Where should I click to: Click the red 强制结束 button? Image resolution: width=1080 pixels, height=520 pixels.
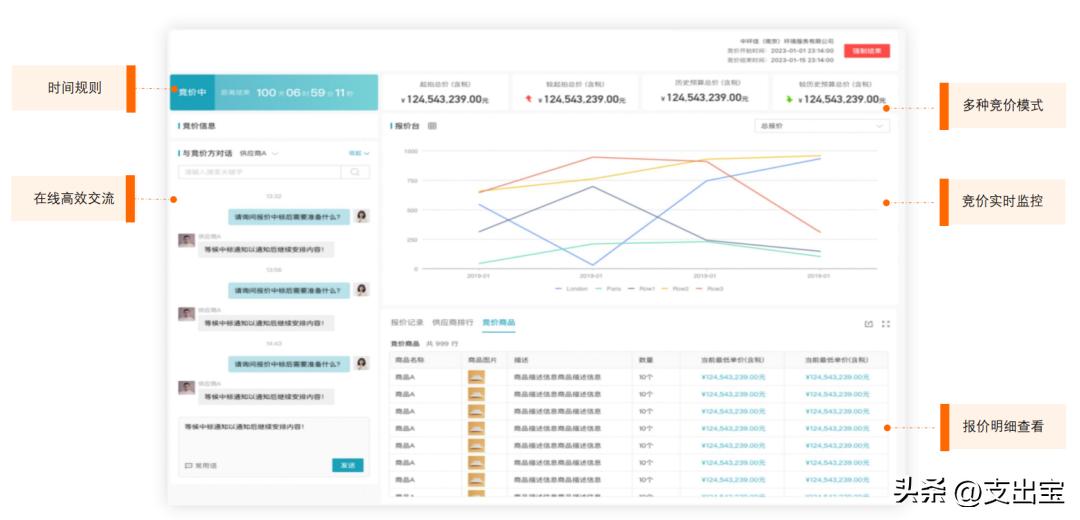point(866,51)
